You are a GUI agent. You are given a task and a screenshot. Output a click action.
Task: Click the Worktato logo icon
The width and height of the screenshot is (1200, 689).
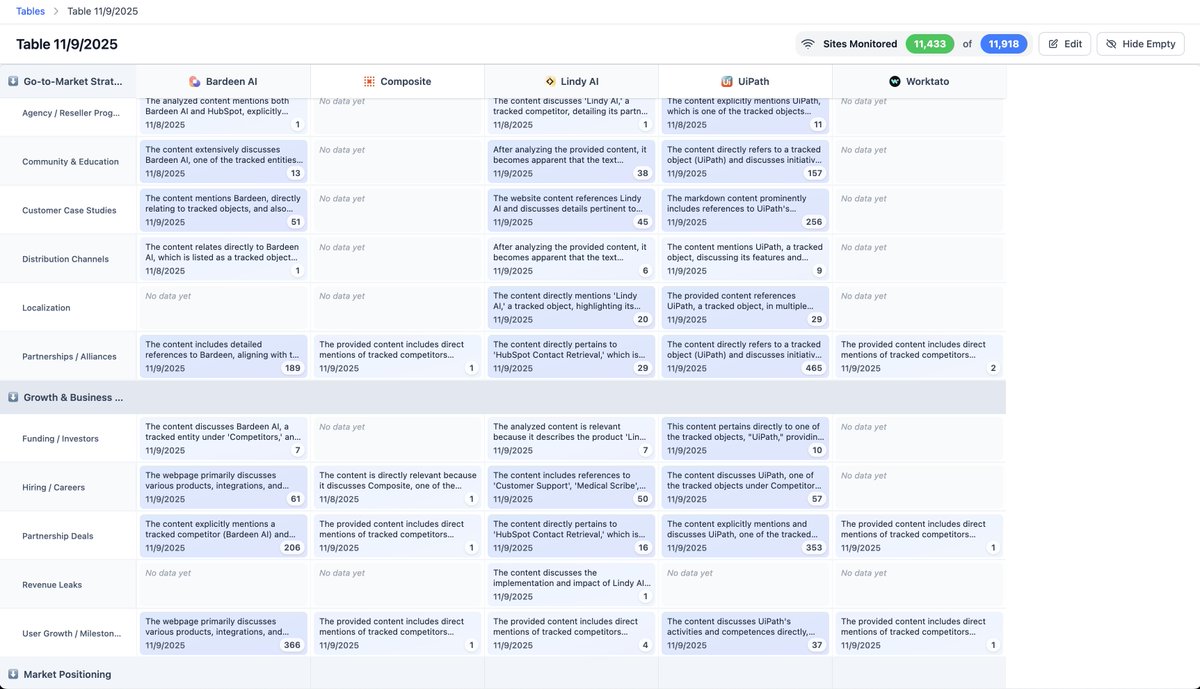tap(895, 81)
